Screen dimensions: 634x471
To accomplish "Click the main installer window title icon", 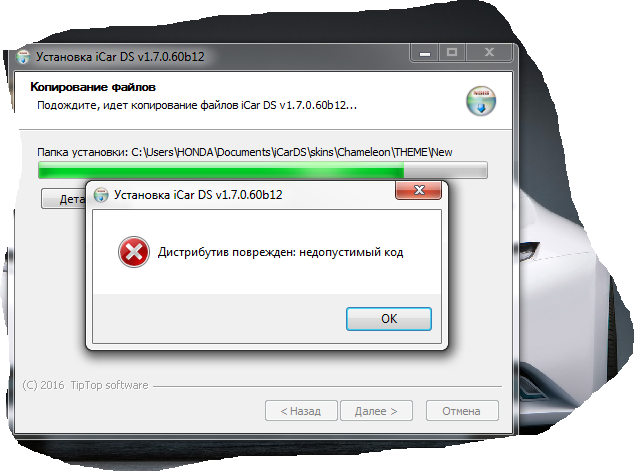I will 23,57.
